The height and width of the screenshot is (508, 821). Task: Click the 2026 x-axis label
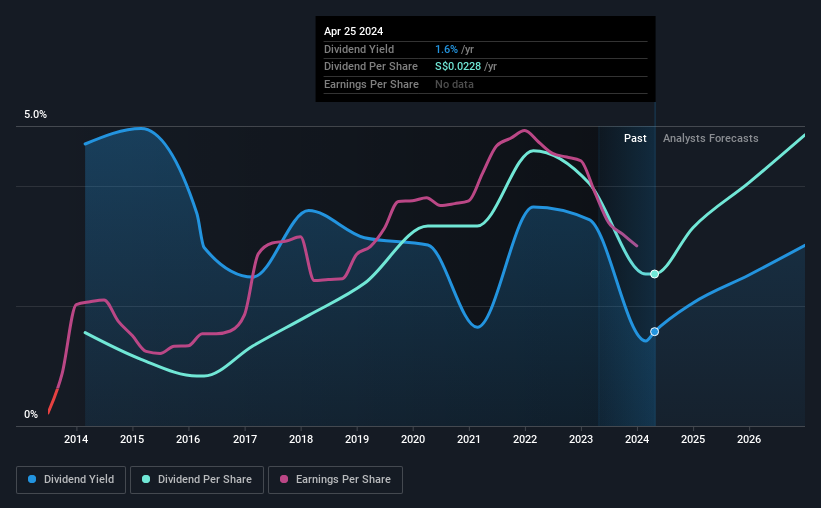(749, 439)
